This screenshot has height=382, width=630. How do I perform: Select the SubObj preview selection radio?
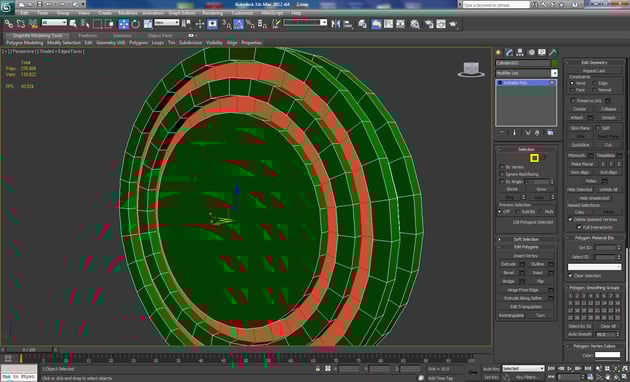518,211
